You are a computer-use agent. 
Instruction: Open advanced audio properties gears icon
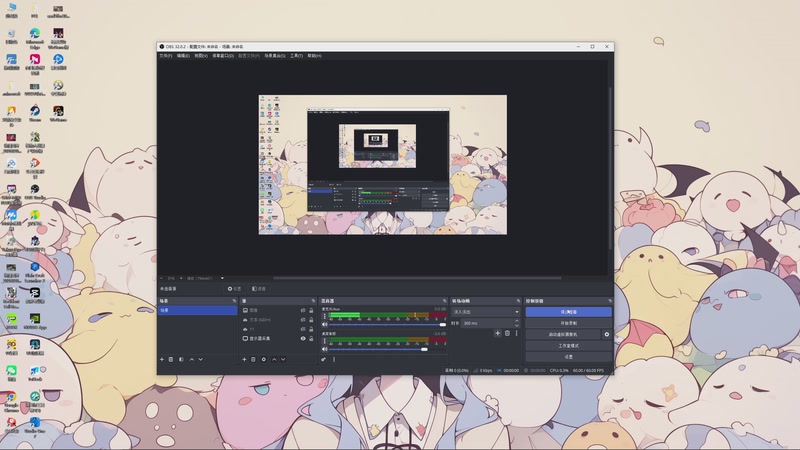[323, 359]
